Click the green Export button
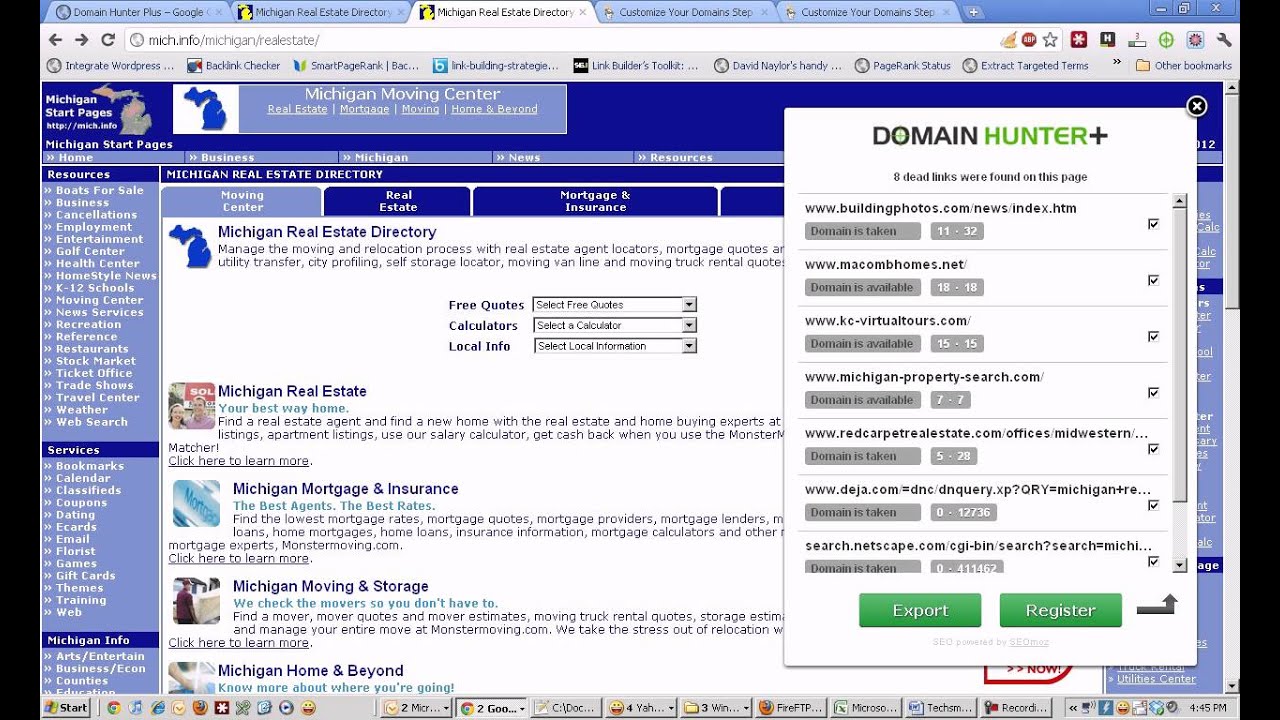1280x720 pixels. pyautogui.click(x=920, y=610)
